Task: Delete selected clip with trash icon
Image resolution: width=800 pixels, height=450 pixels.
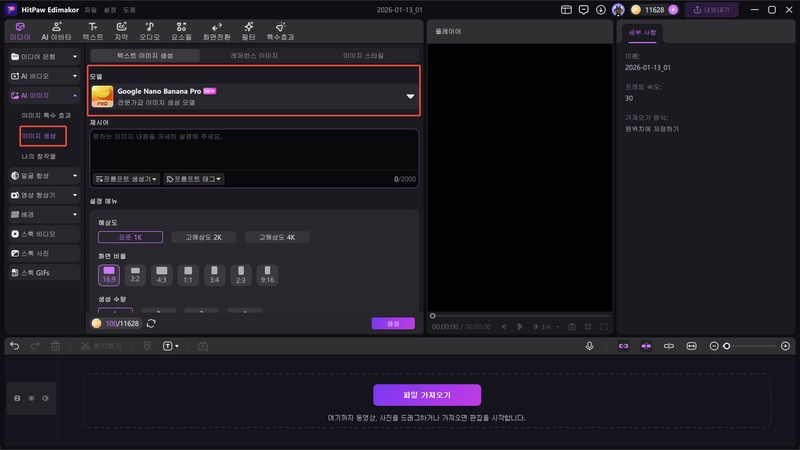Action: (56, 346)
